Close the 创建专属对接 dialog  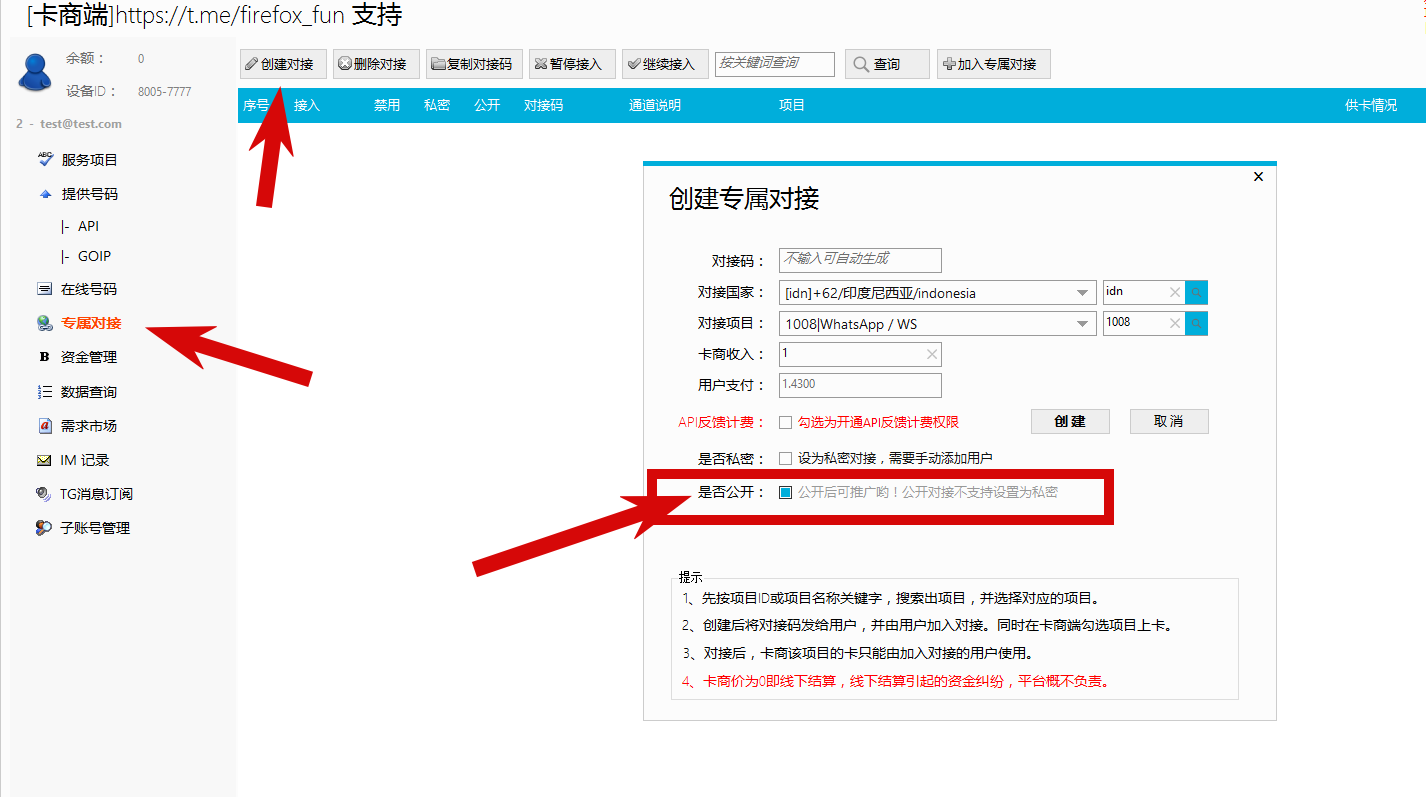click(x=1258, y=176)
